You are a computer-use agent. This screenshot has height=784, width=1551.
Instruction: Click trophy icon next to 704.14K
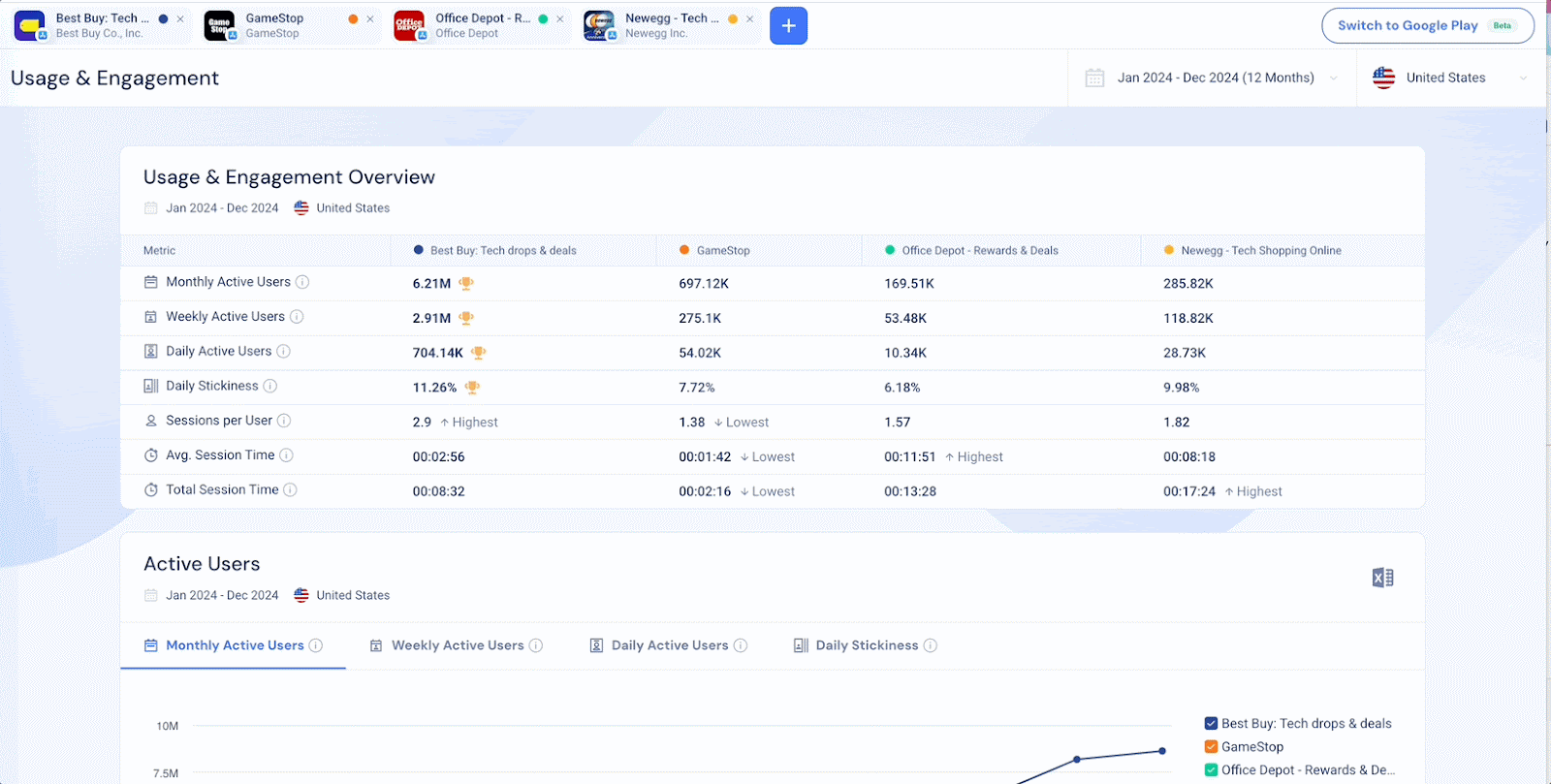tap(478, 353)
